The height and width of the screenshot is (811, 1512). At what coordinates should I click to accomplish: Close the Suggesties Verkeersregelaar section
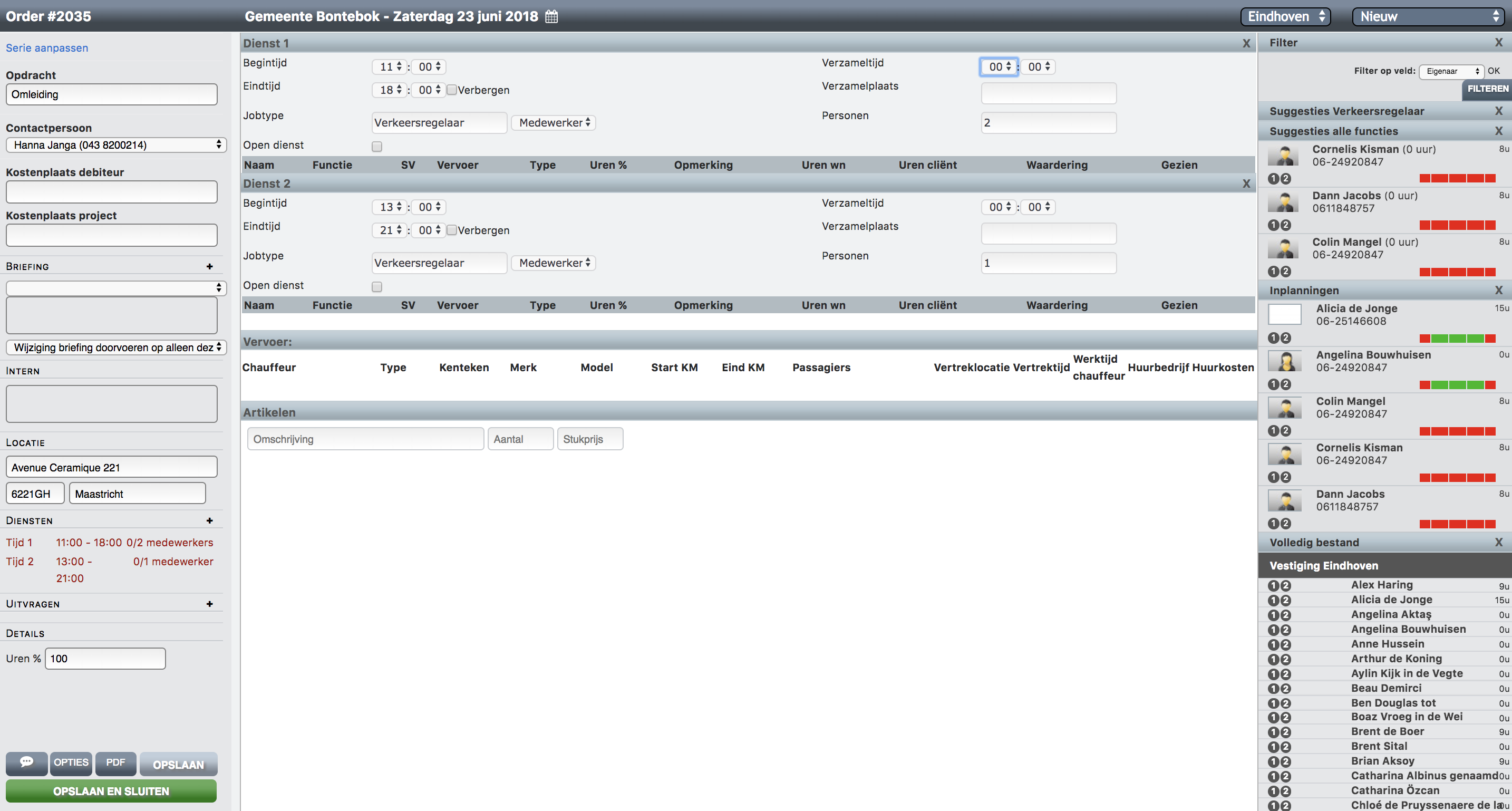(1498, 111)
